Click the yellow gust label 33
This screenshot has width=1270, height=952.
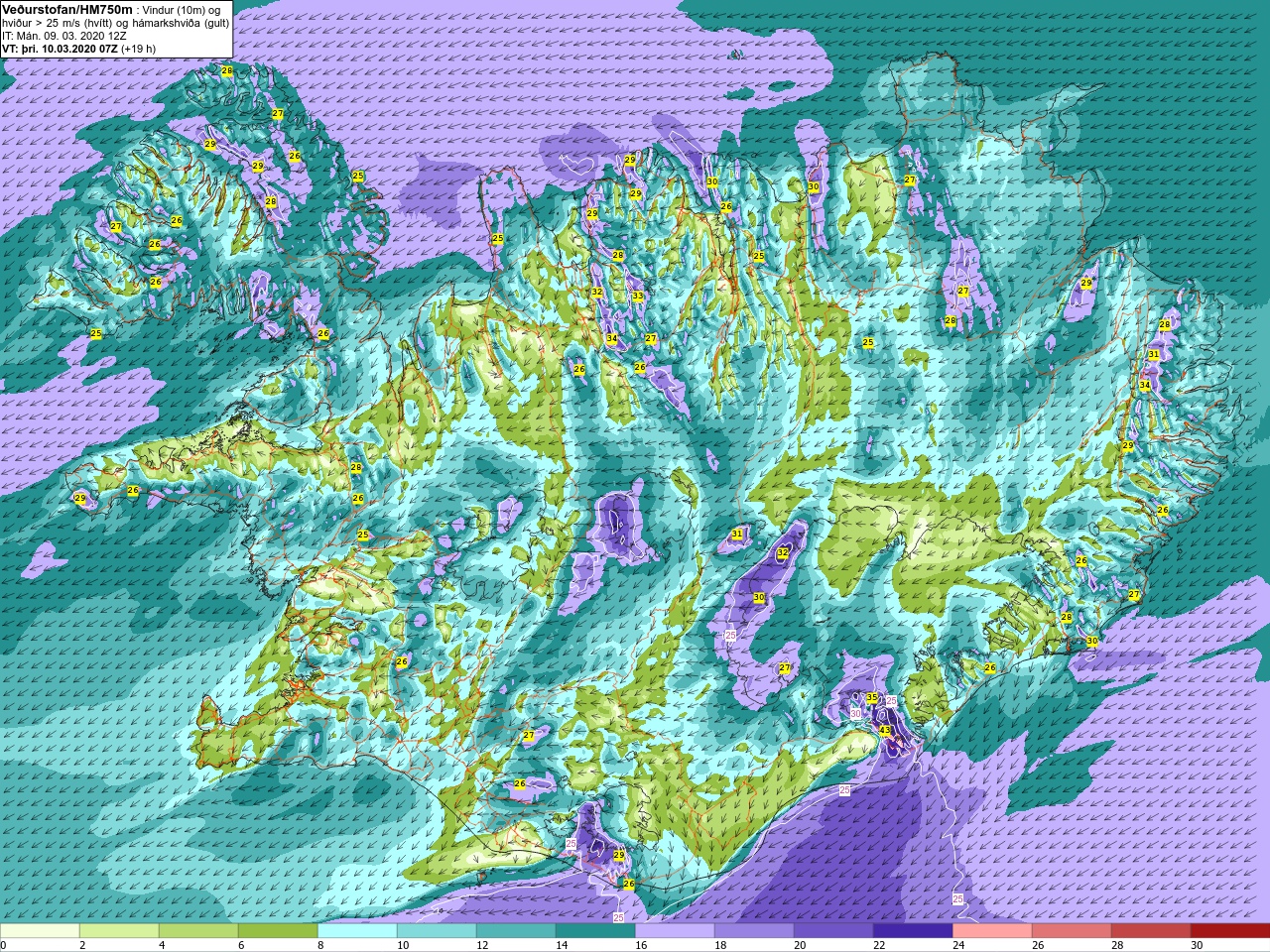[x=638, y=296]
